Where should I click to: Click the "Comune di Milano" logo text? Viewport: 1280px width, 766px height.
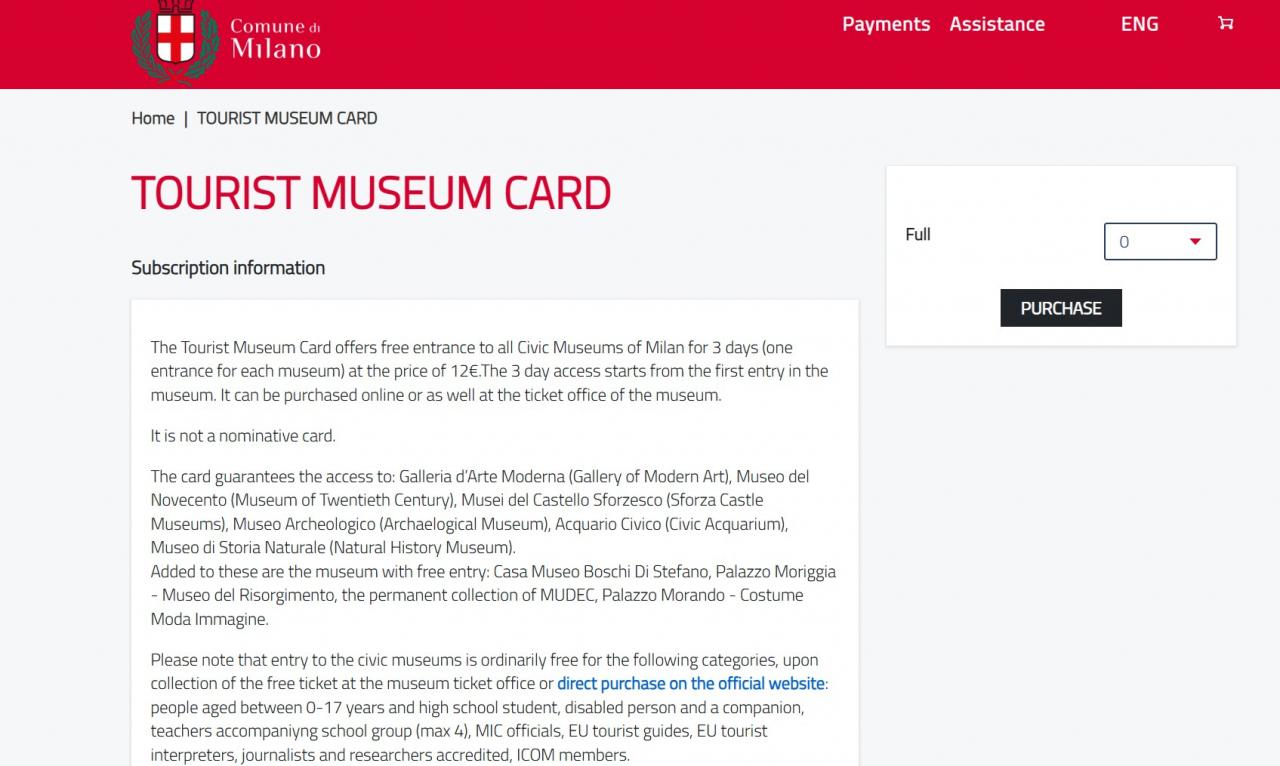pyautogui.click(x=275, y=39)
